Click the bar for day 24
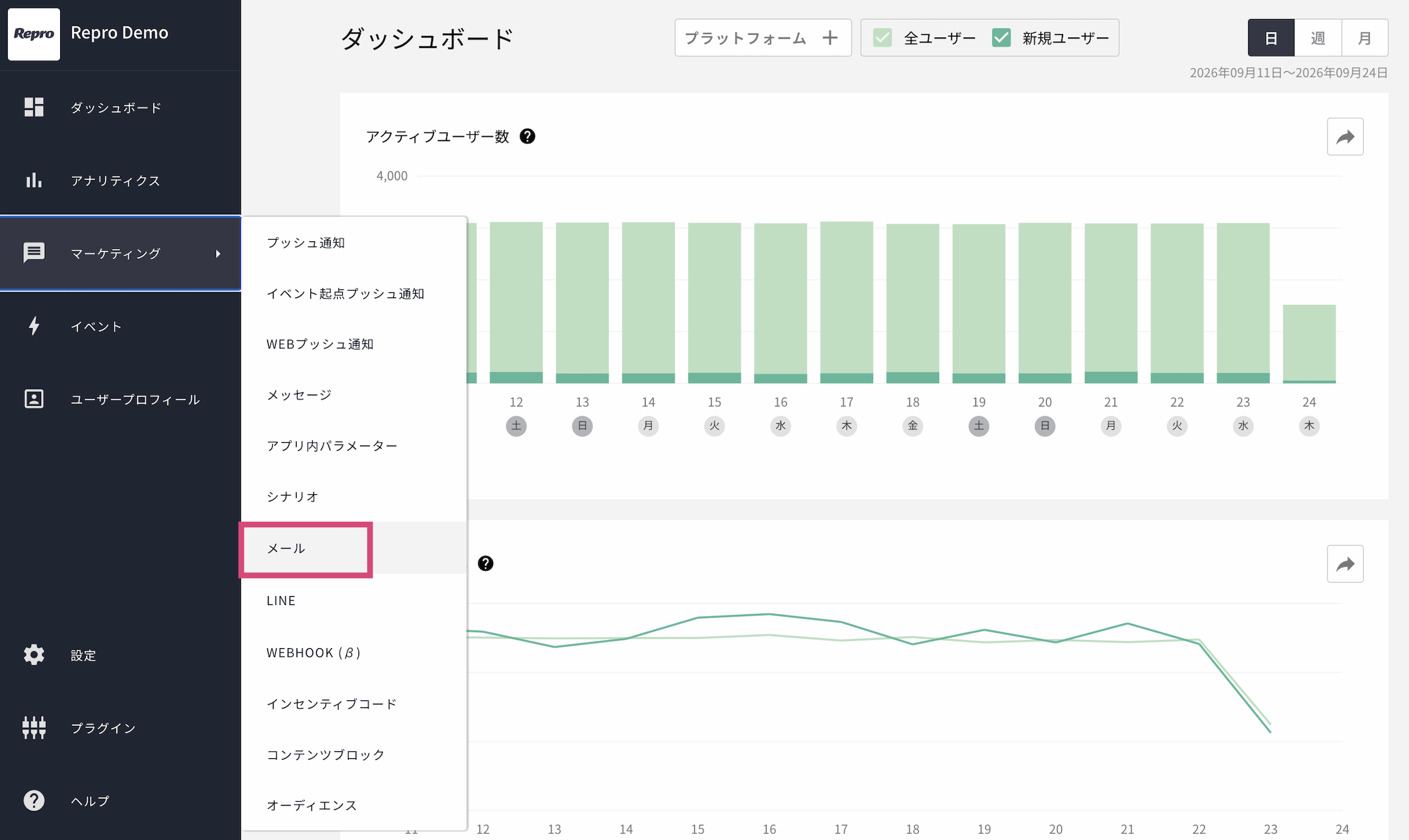 coord(1309,344)
